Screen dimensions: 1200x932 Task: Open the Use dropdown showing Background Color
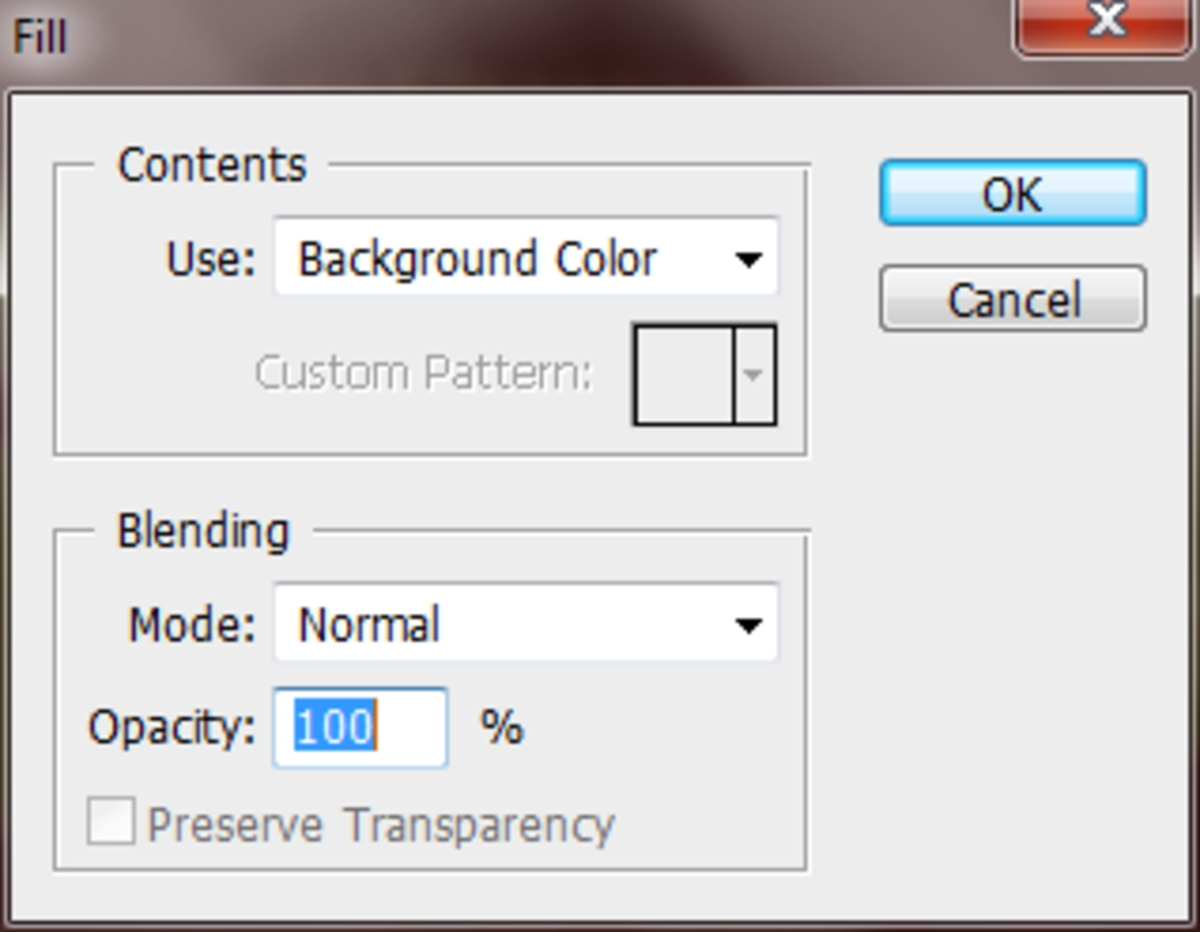click(x=525, y=257)
